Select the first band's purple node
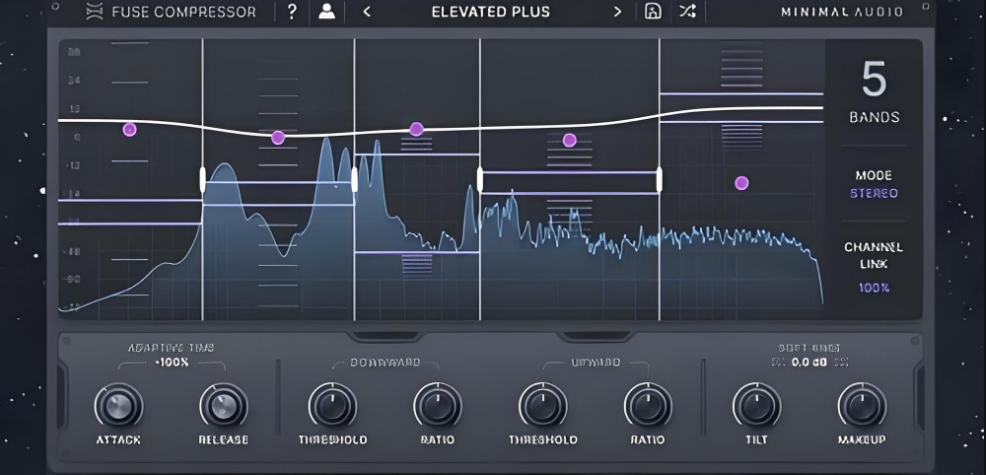 [x=130, y=130]
